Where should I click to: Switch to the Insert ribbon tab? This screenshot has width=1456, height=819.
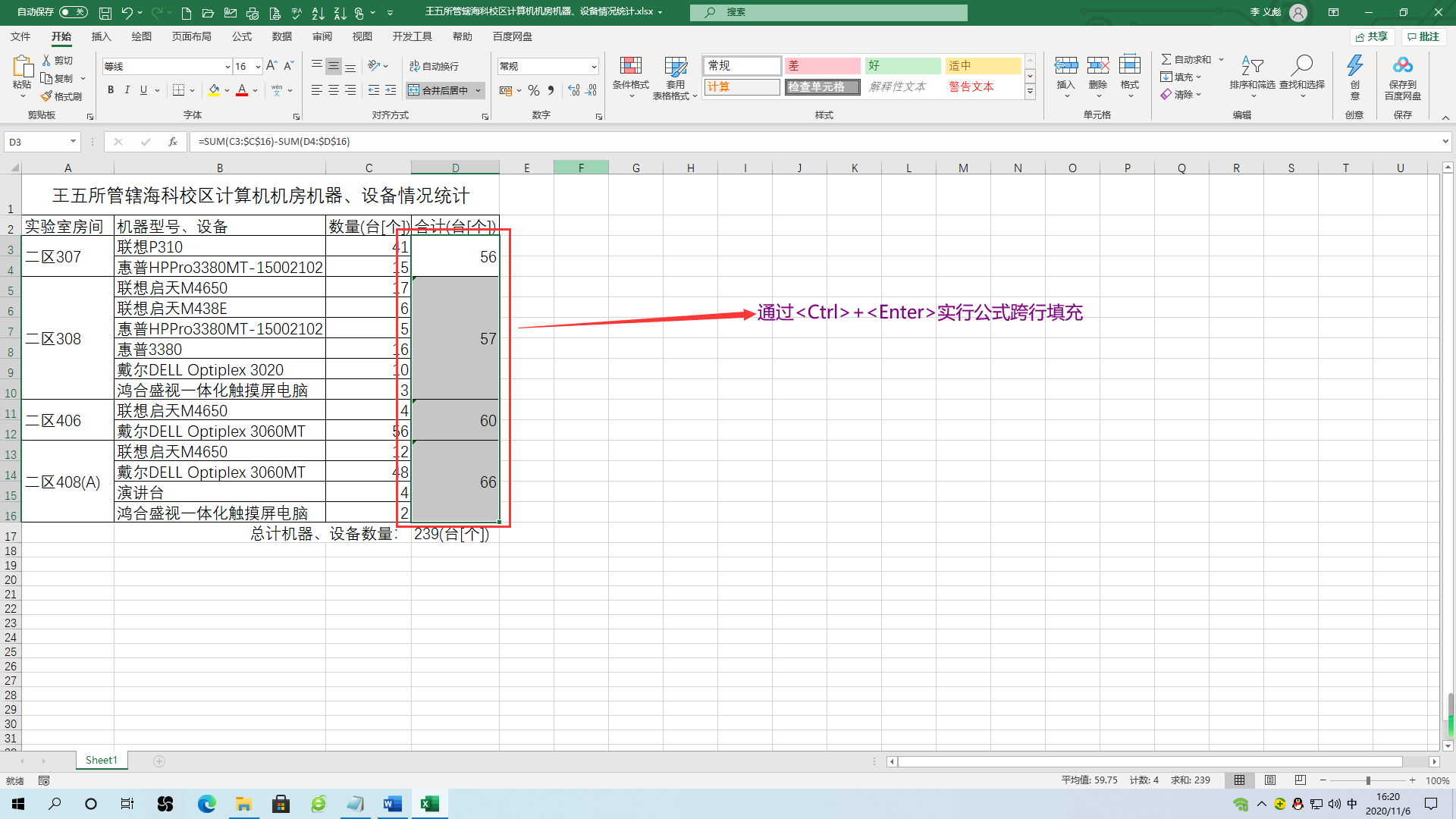pos(101,36)
